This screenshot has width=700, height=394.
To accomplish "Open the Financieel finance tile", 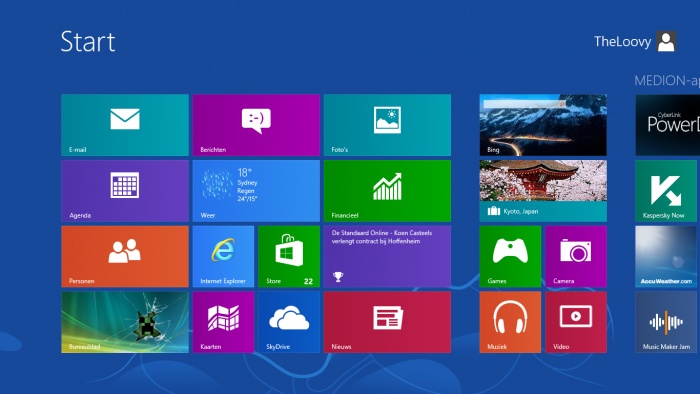I will point(388,191).
